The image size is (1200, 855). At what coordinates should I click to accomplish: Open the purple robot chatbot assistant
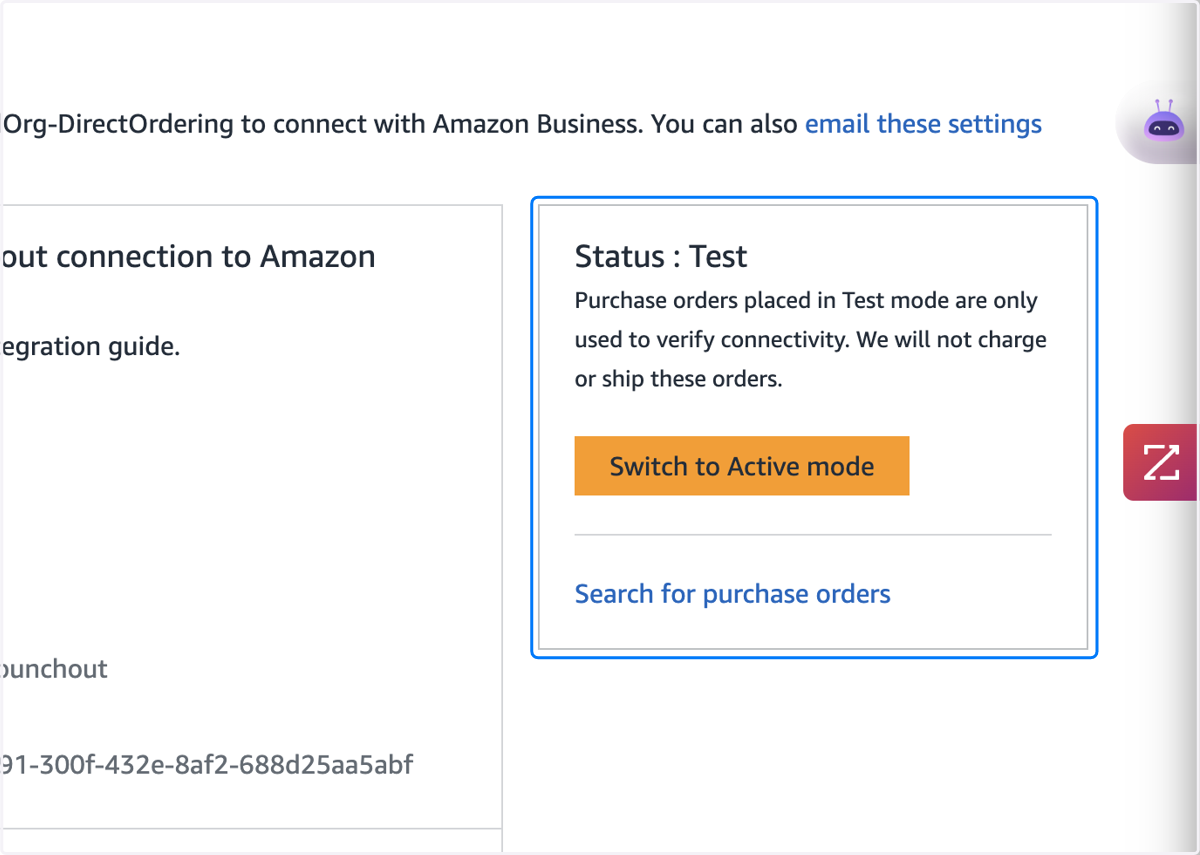[x=1163, y=124]
